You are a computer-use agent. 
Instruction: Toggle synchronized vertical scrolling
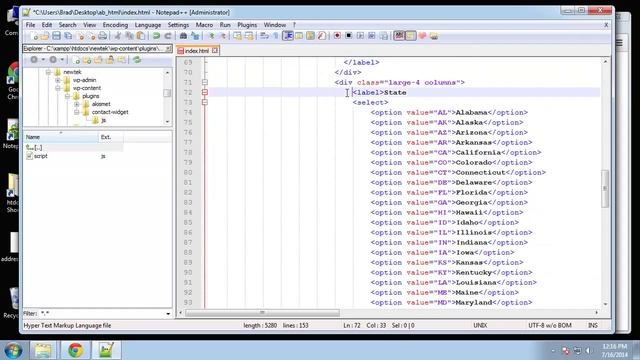(x=238, y=36)
